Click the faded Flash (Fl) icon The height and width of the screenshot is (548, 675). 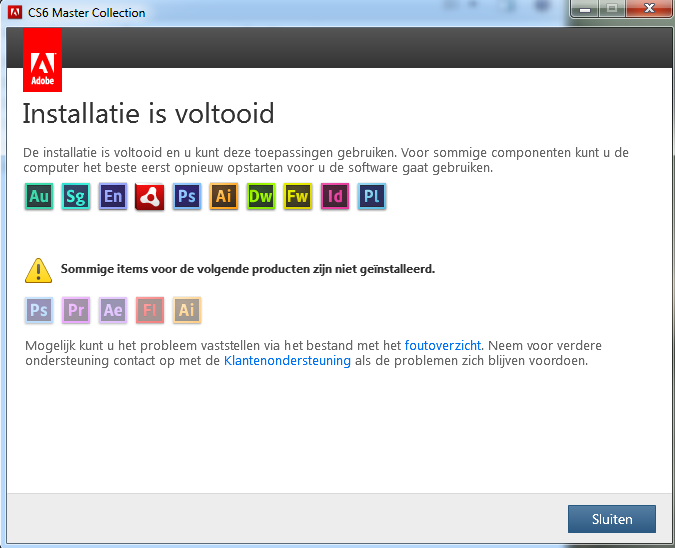(x=150, y=310)
